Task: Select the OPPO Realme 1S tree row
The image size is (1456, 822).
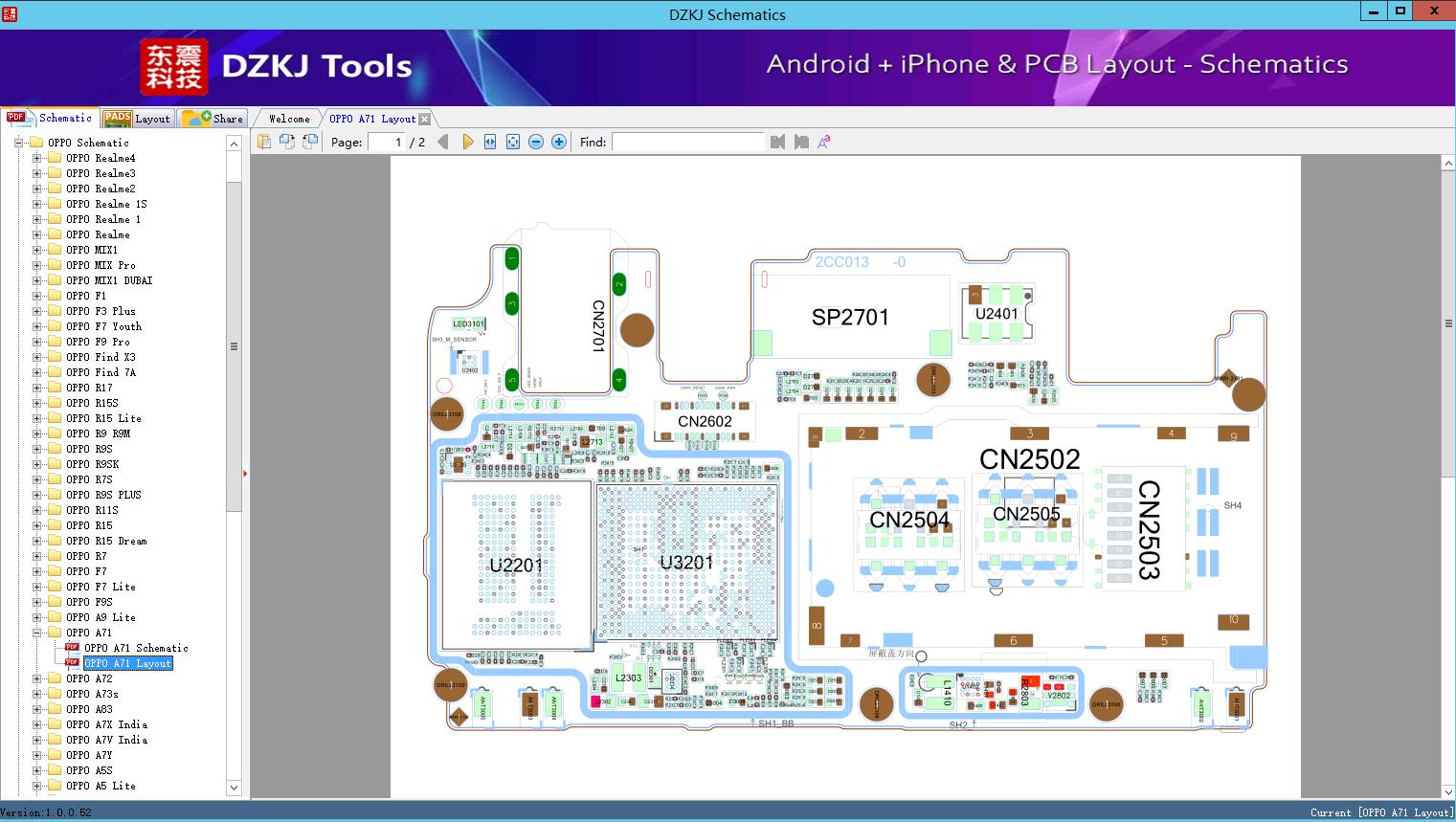Action: pyautogui.click(x=106, y=204)
